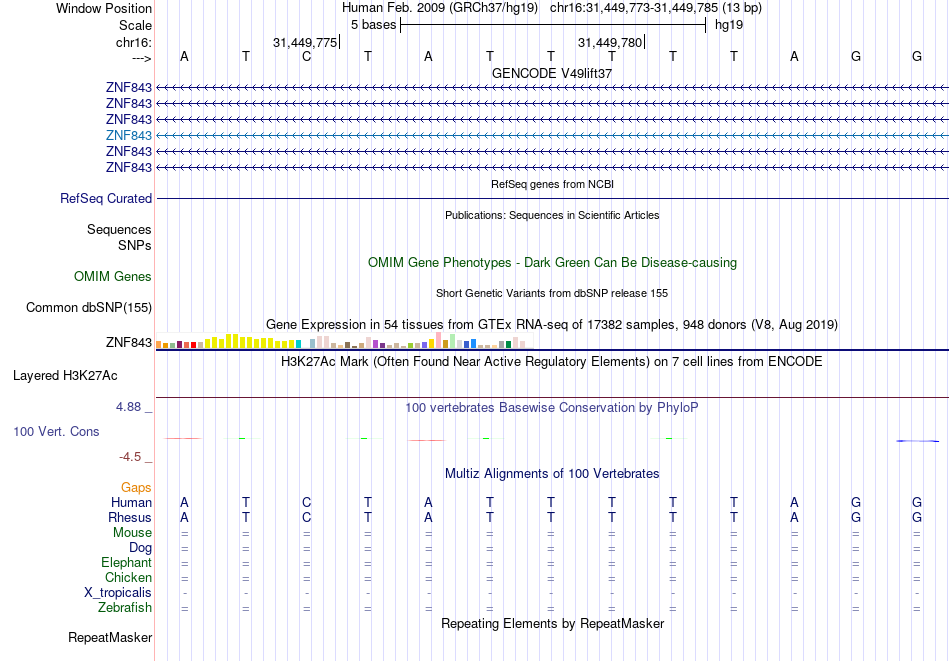Click the SNPs track label
The image size is (950, 661).
coord(135,245)
